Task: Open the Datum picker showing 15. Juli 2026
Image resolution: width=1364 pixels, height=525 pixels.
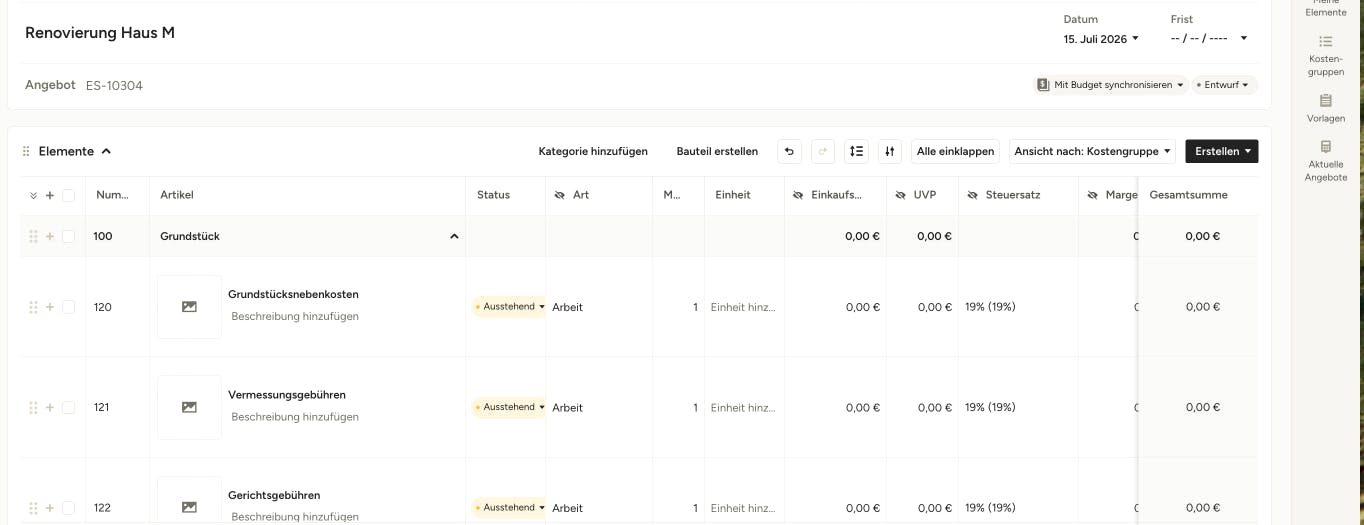Action: pos(1101,39)
